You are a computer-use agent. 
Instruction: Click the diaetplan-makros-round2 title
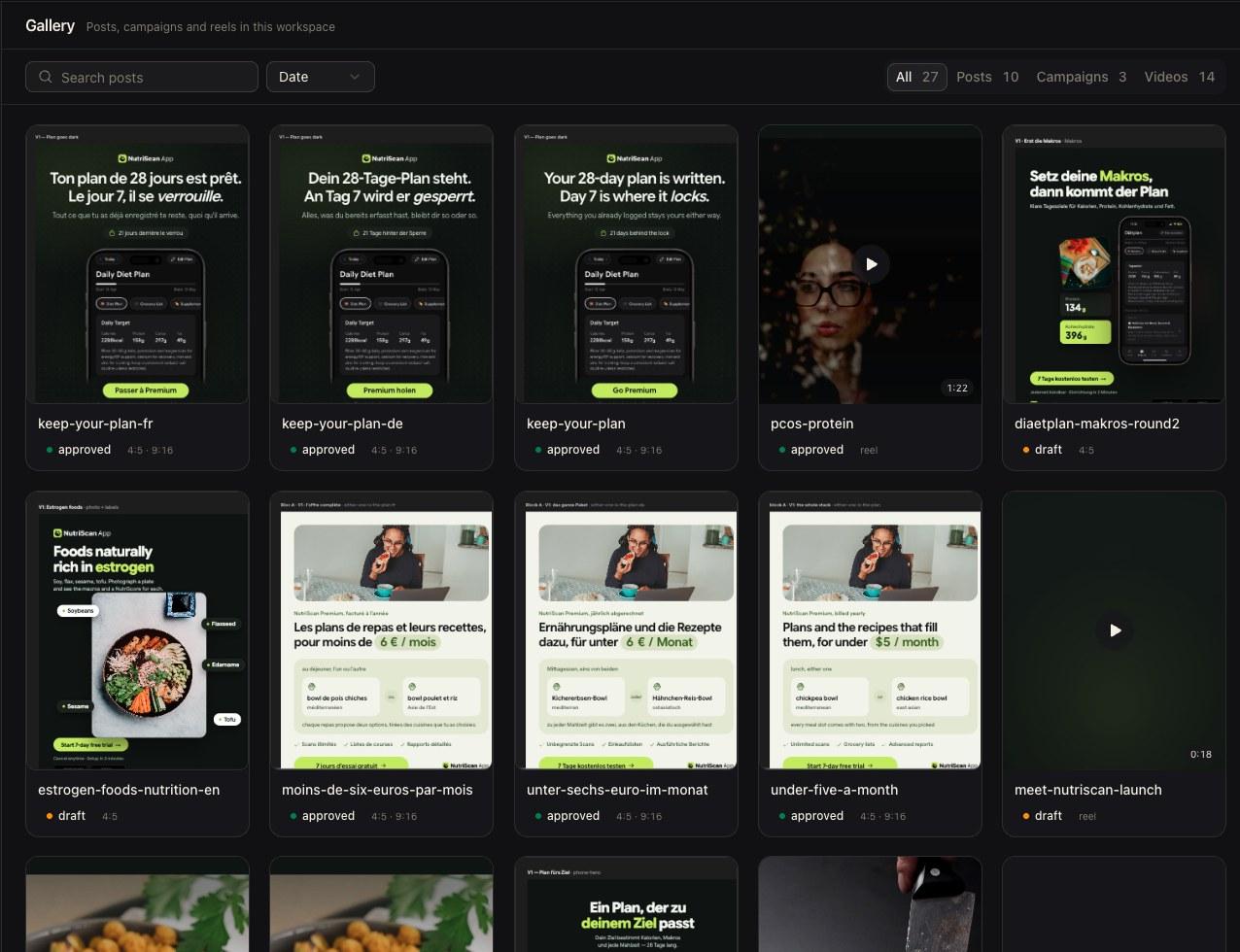pyautogui.click(x=1097, y=424)
